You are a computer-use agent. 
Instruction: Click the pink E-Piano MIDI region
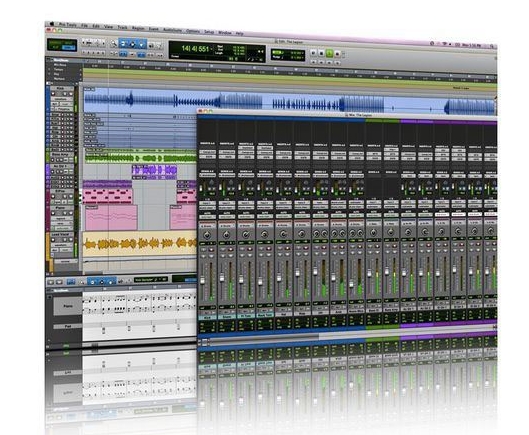click(108, 196)
